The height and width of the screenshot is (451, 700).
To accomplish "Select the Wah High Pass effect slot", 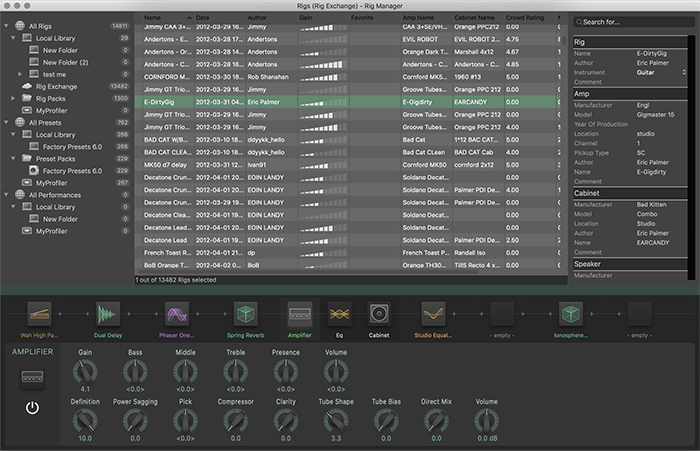I will pyautogui.click(x=39, y=314).
